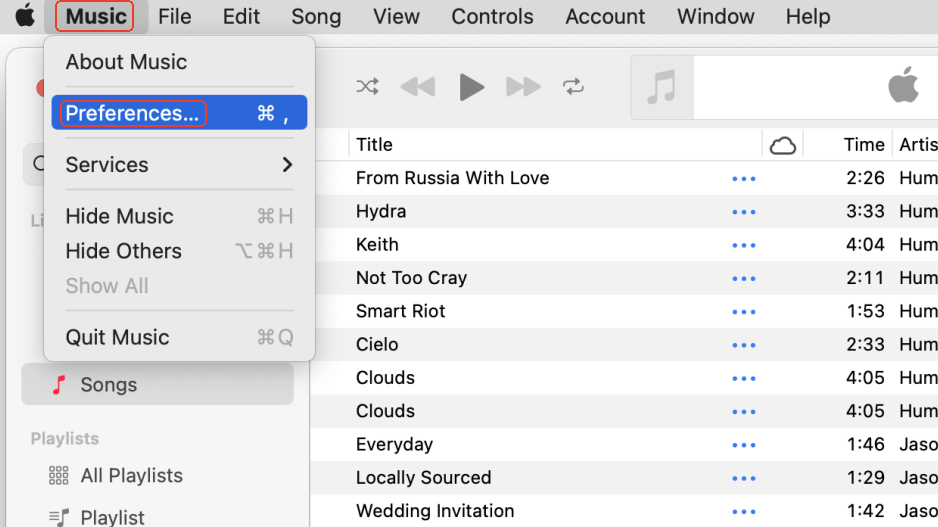Click the shuffle icon in playback controls

coord(367,87)
